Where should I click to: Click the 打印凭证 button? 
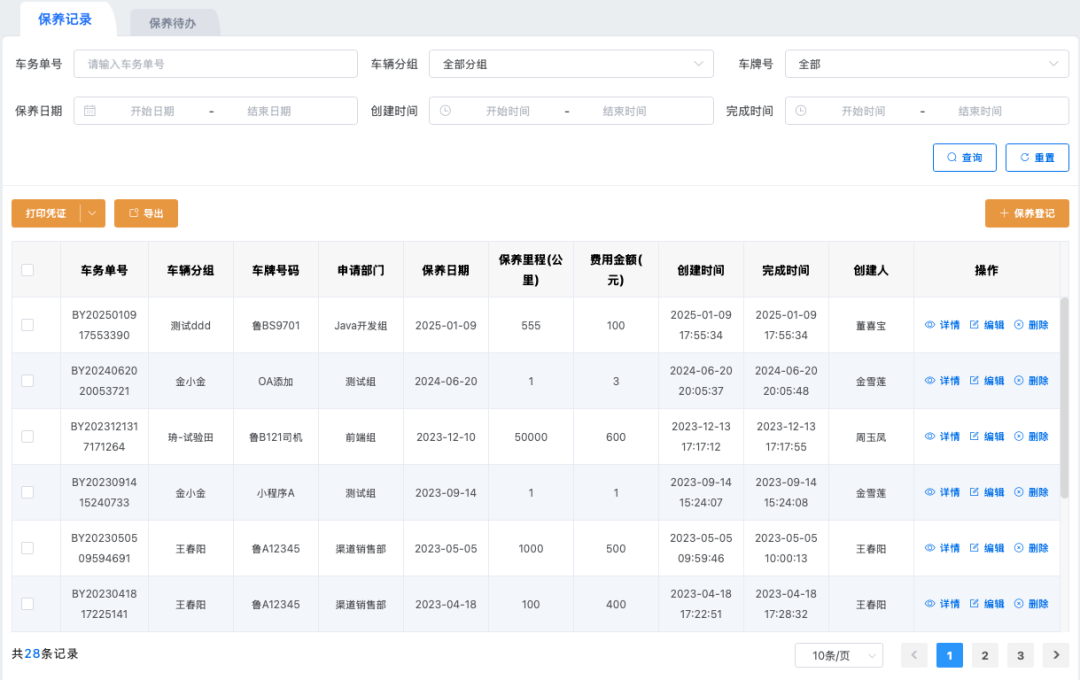pyautogui.click(x=45, y=214)
